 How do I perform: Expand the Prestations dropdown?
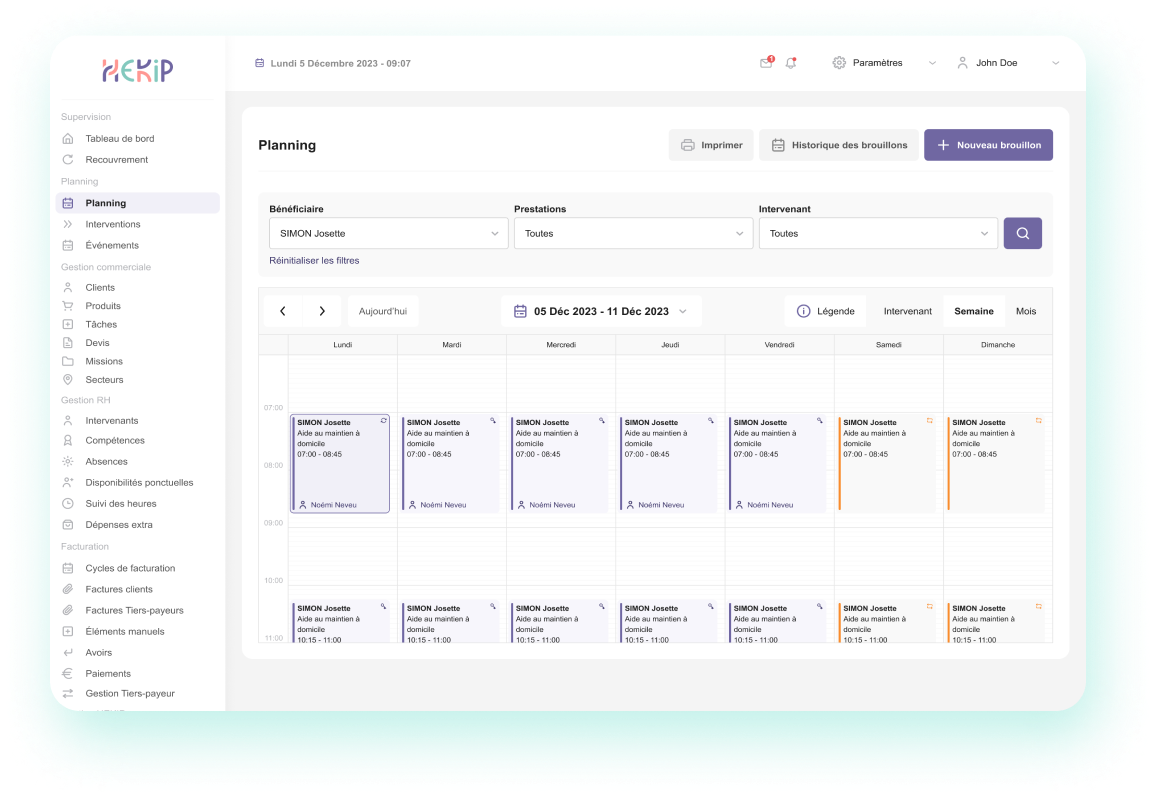point(633,233)
